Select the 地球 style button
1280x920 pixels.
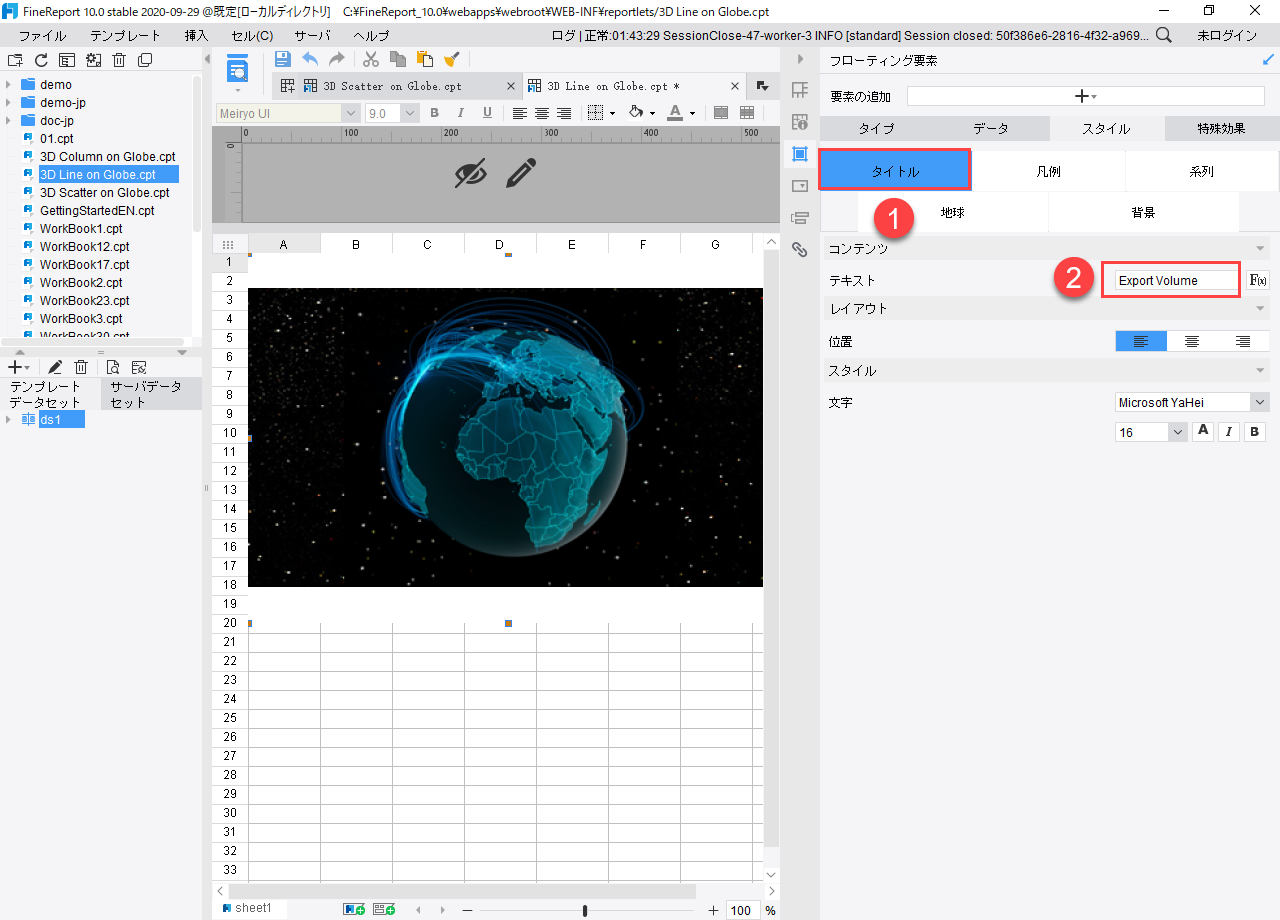(953, 212)
